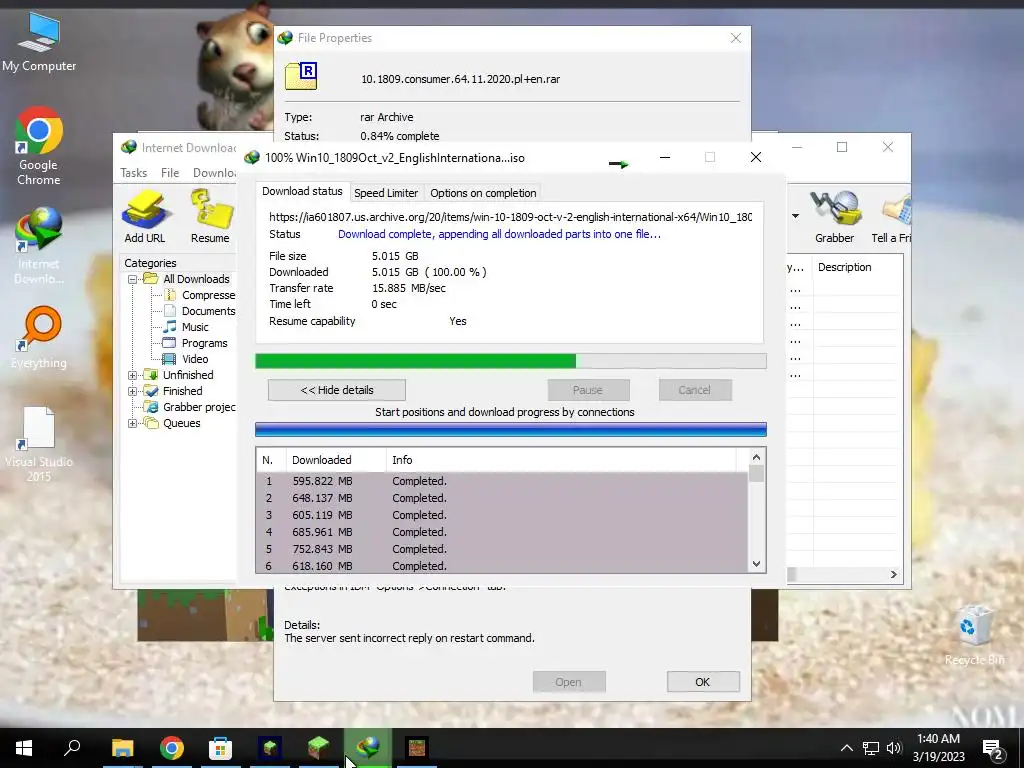1024x768 pixels.
Task: Open My Computer desktop icon
Action: coord(39,42)
